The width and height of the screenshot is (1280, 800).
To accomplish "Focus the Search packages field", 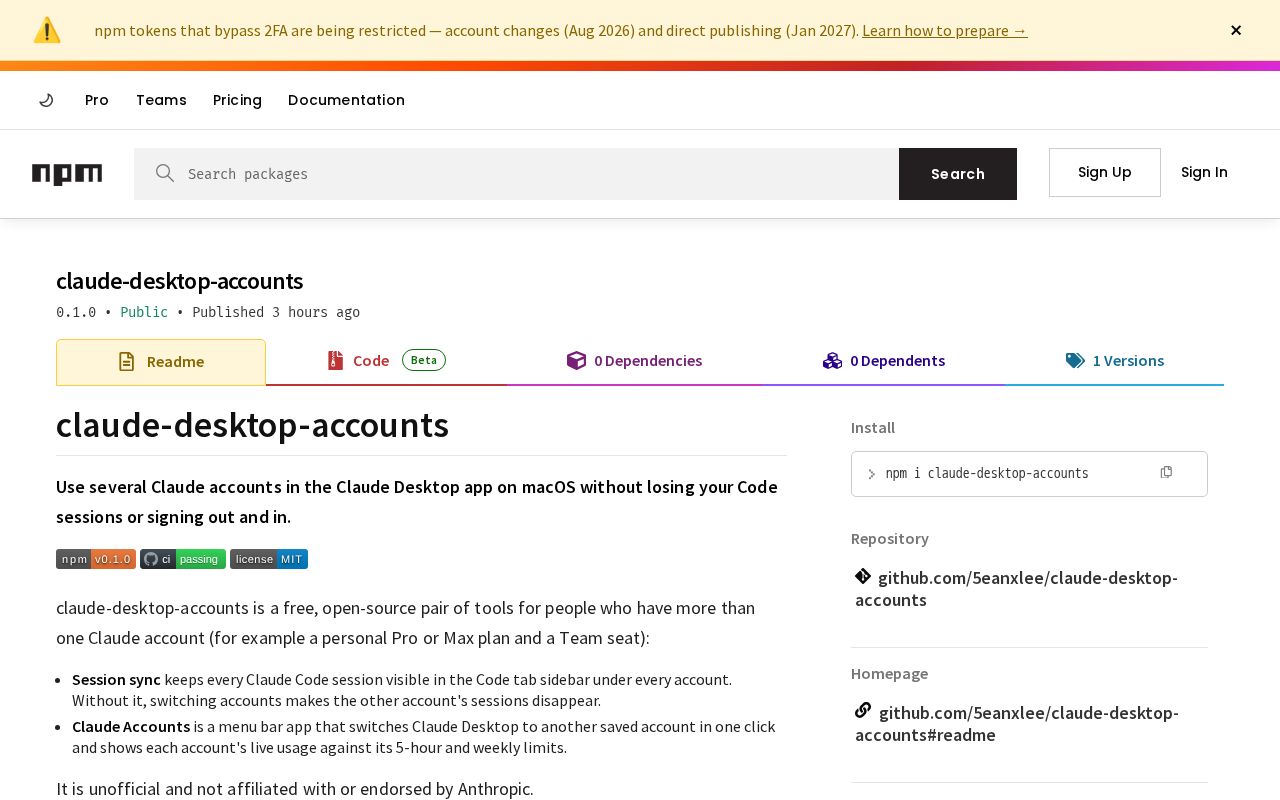I will coord(516,174).
